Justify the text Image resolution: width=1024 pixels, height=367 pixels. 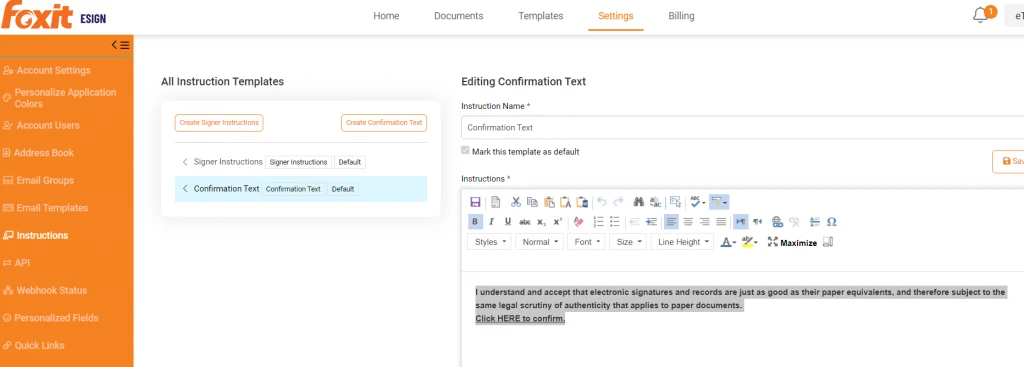tap(721, 221)
